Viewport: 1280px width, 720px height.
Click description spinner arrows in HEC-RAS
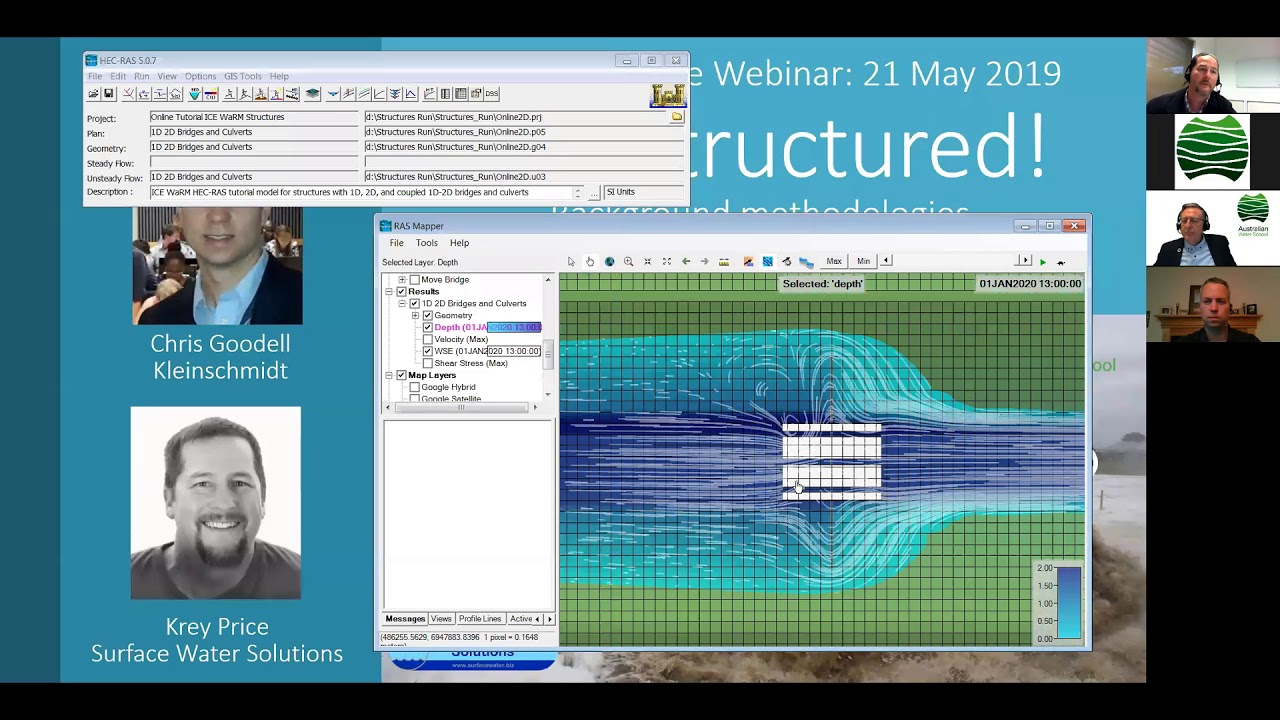point(577,192)
